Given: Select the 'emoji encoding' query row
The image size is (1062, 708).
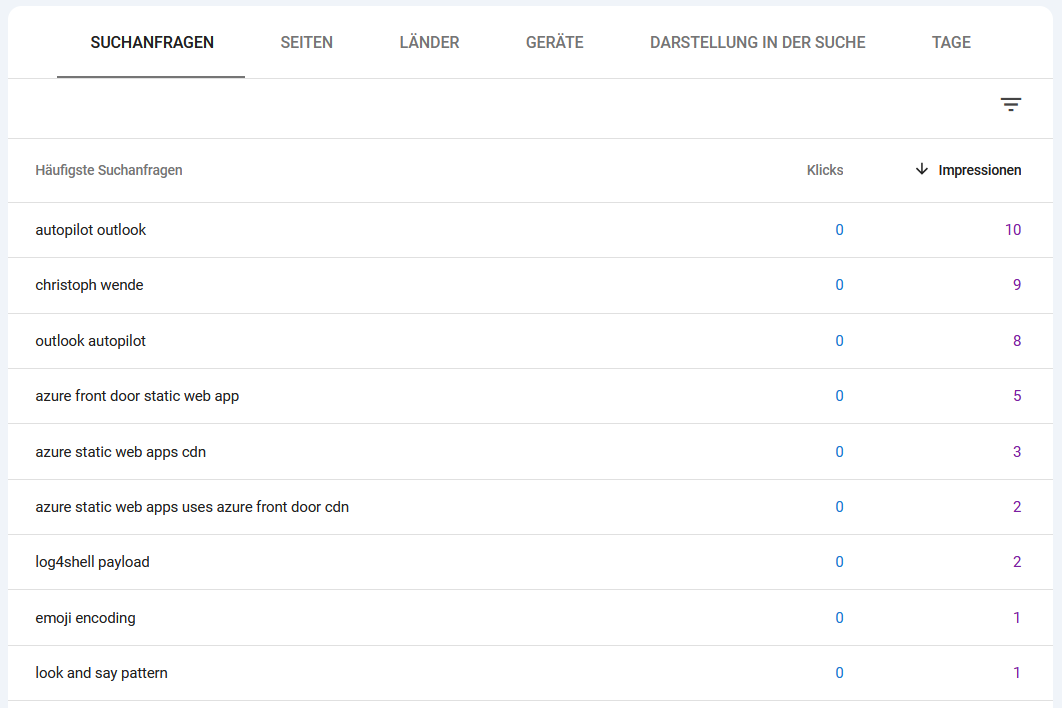Looking at the screenshot, I should [x=85, y=617].
